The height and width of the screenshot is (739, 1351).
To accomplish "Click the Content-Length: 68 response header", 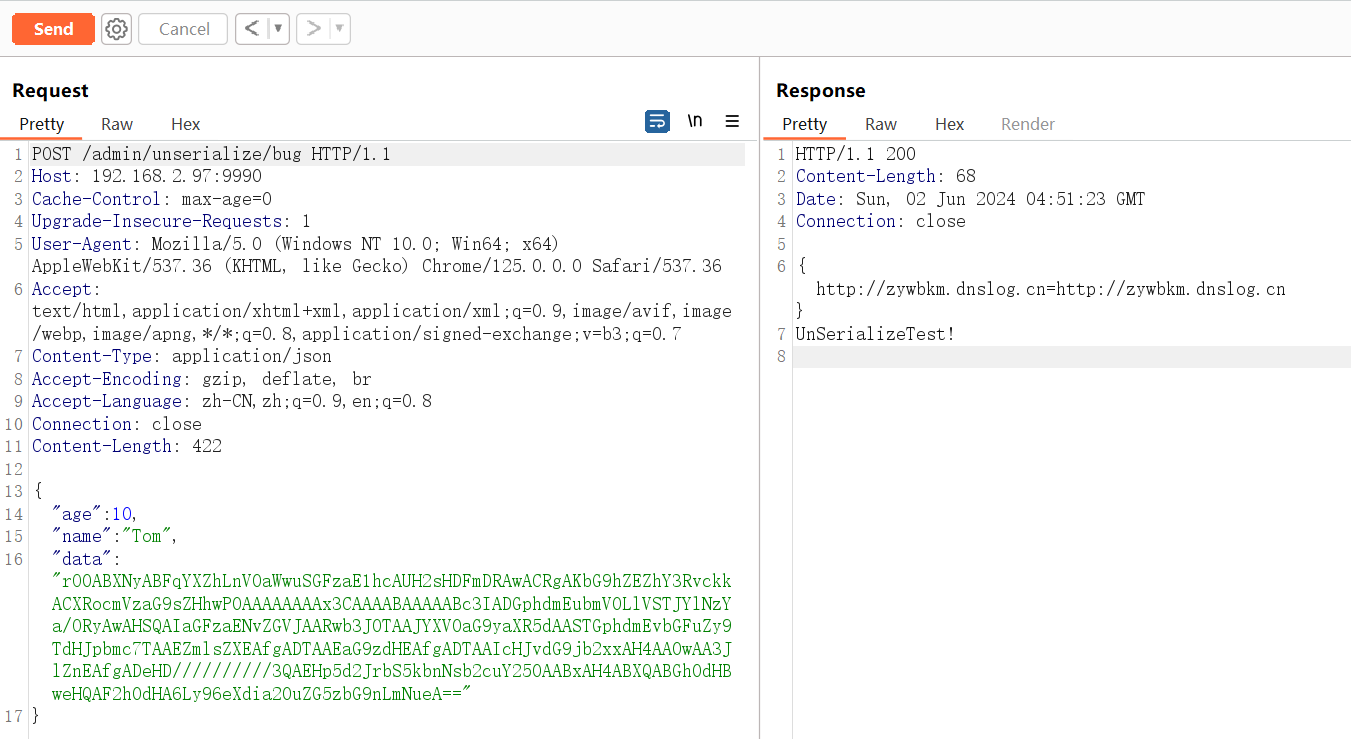I will pos(885,176).
